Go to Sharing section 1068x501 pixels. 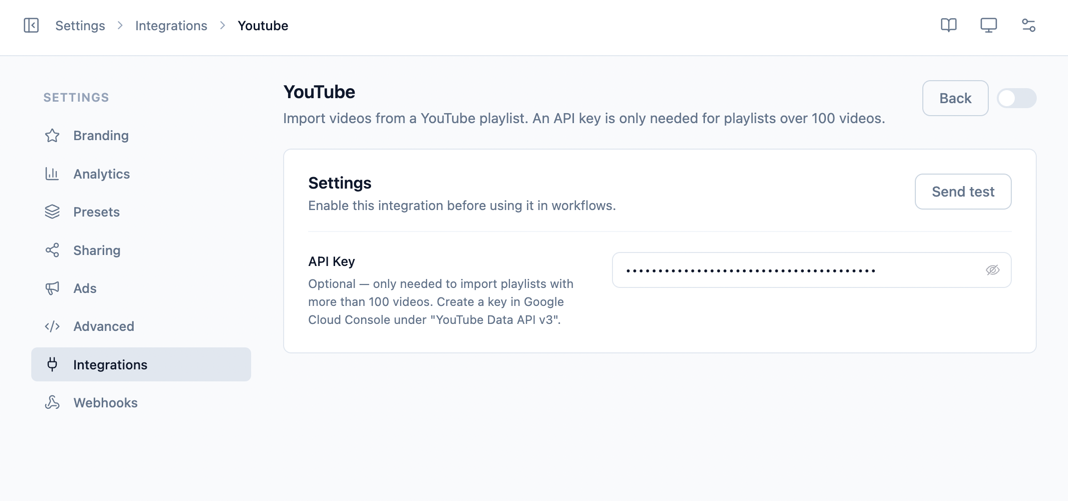141,250
